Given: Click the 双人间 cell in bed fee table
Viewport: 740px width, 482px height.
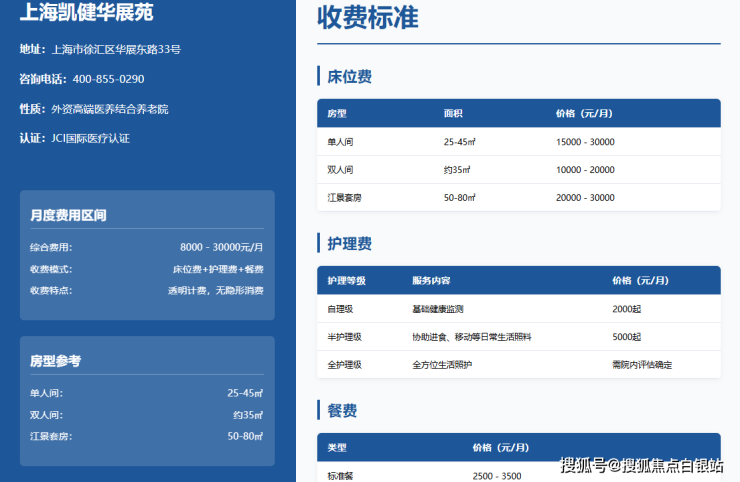Looking at the screenshot, I should click(x=340, y=170).
